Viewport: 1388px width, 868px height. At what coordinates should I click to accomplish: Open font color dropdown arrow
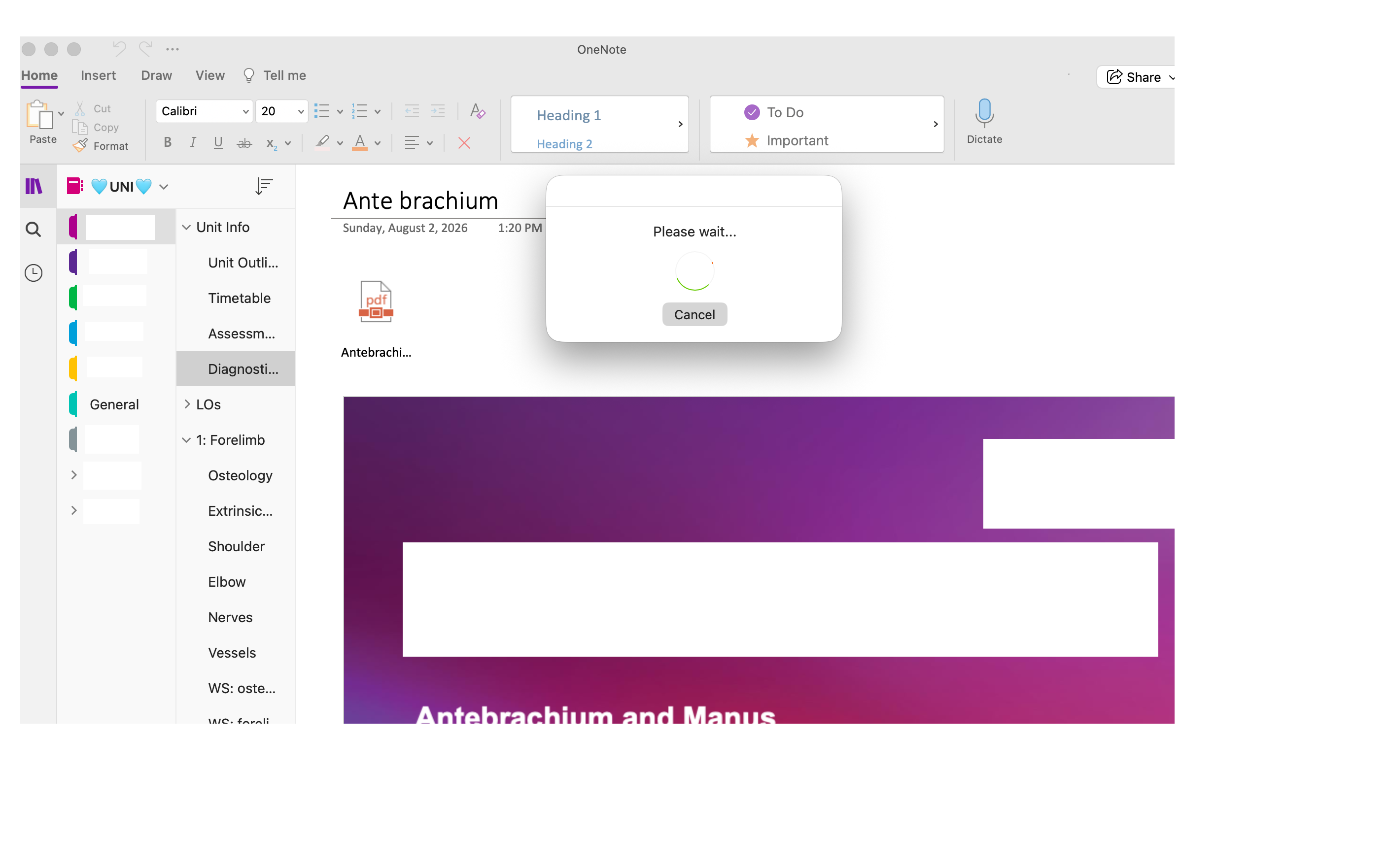click(x=377, y=143)
